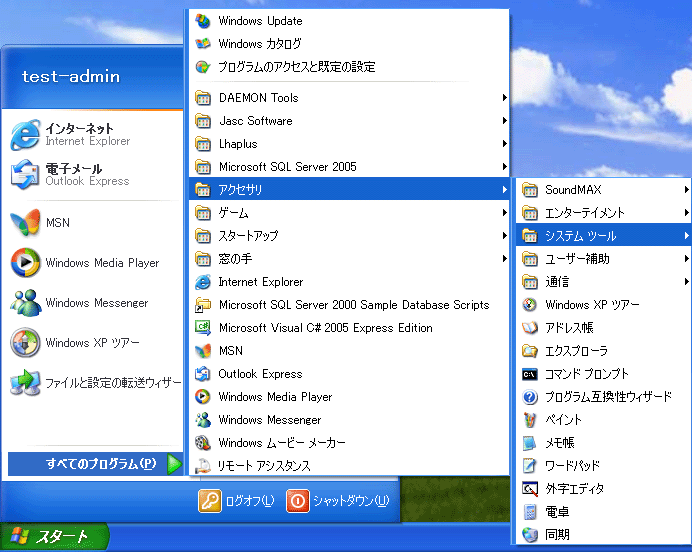Screen dimensions: 692x552
Task: Click the Windows ムービー メーカー film icon
Action: coord(203,443)
